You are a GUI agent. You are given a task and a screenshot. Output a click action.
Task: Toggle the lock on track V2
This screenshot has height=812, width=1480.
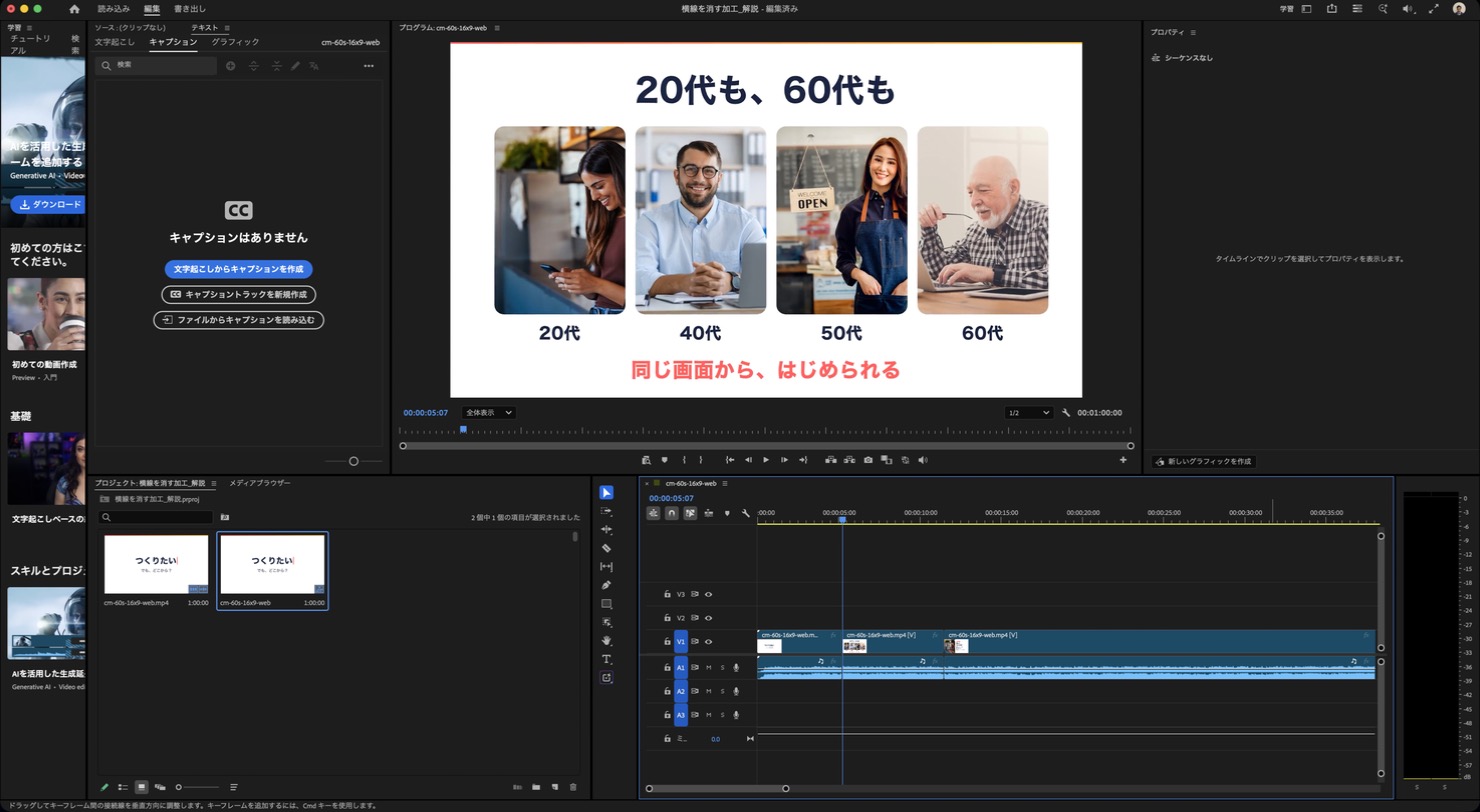[x=667, y=618]
